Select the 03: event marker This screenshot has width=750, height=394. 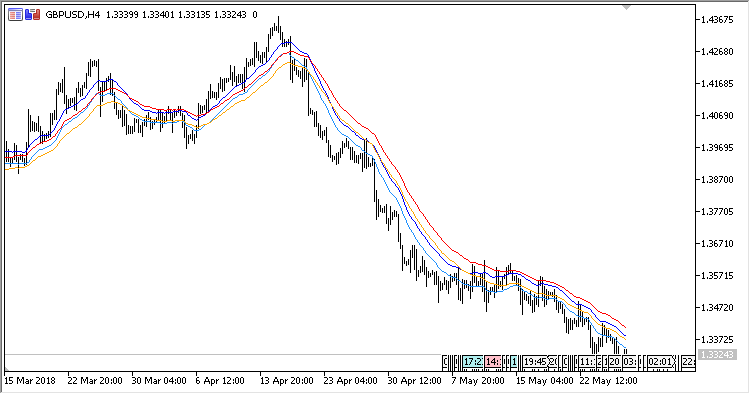pyautogui.click(x=629, y=362)
